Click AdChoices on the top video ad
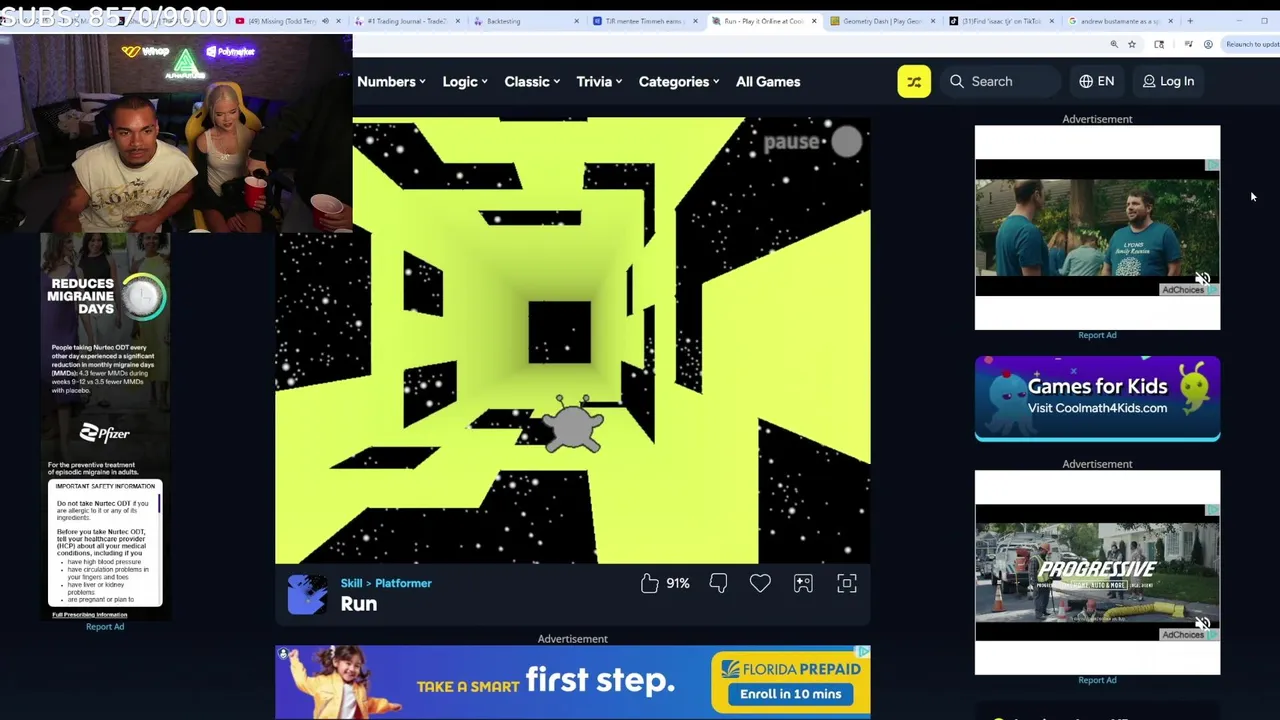 coord(1189,290)
